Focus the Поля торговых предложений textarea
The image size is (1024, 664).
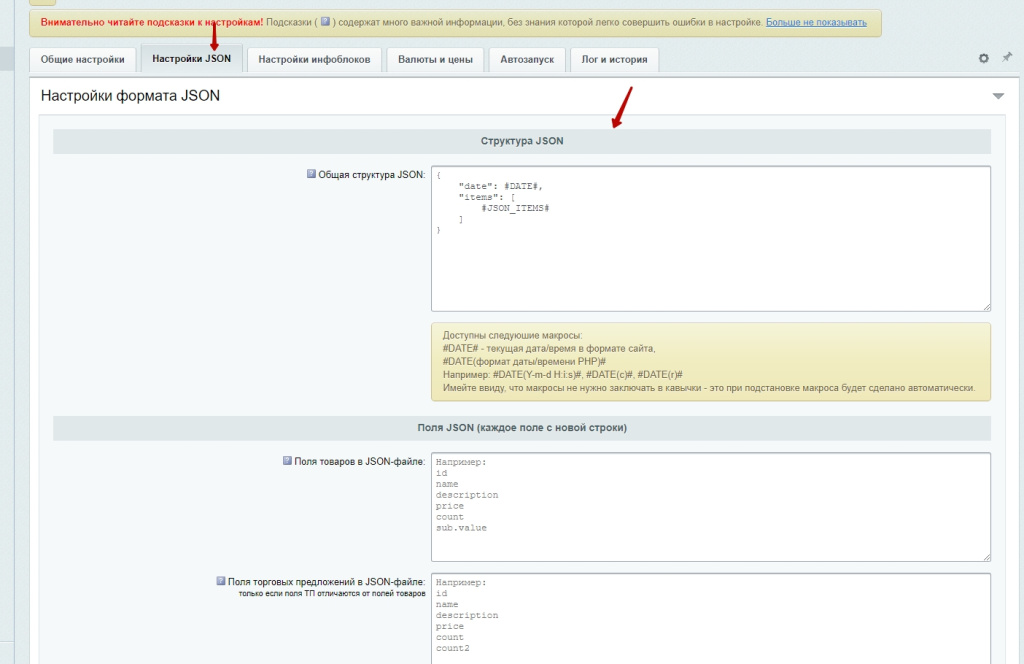[x=711, y=618]
